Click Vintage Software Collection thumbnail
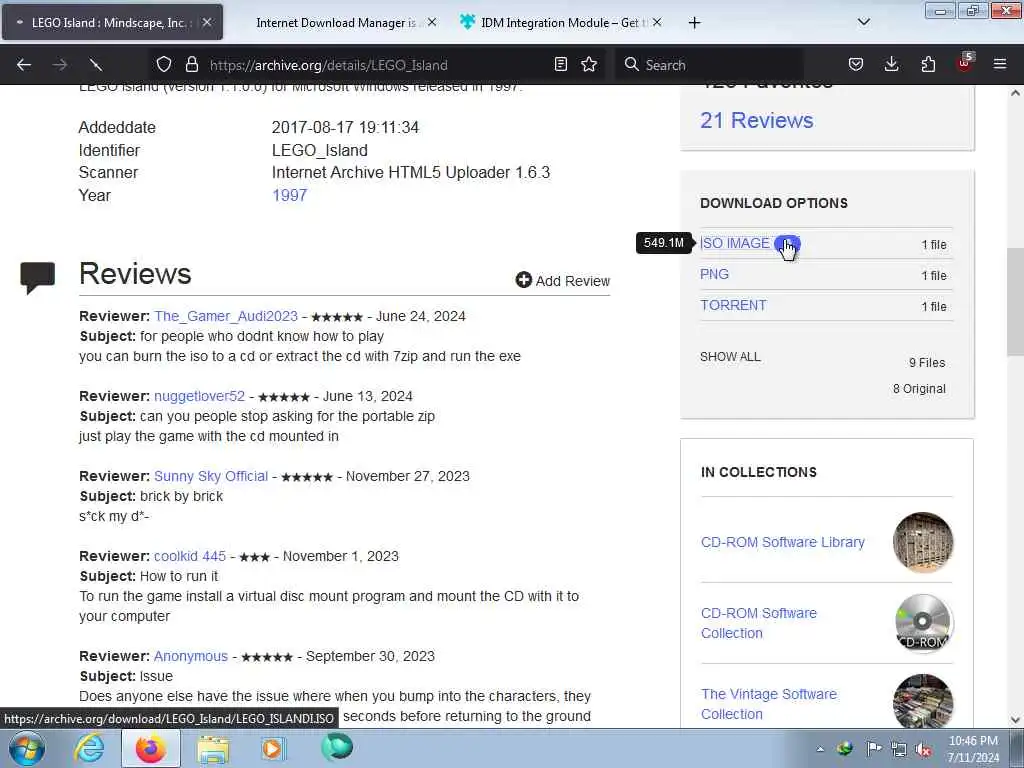Viewport: 1024px width, 768px height. pos(923,701)
